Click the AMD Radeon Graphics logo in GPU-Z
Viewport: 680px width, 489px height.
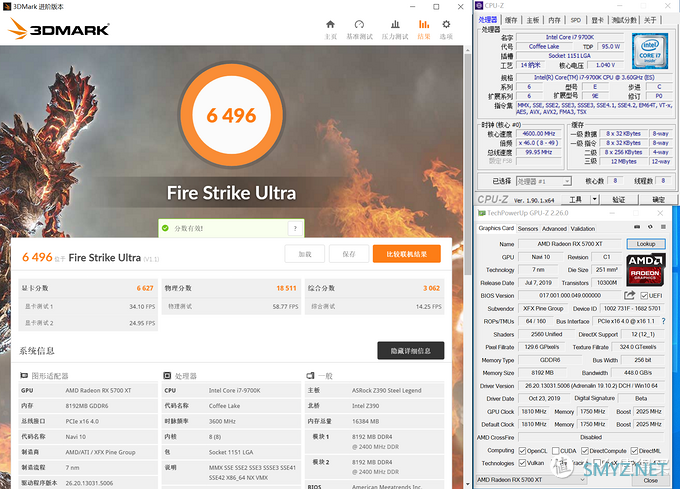click(x=645, y=270)
